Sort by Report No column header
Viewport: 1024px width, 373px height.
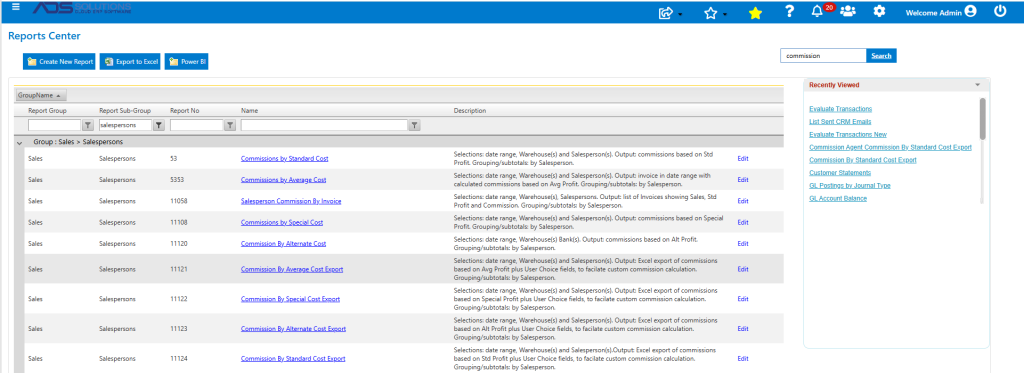click(184, 110)
